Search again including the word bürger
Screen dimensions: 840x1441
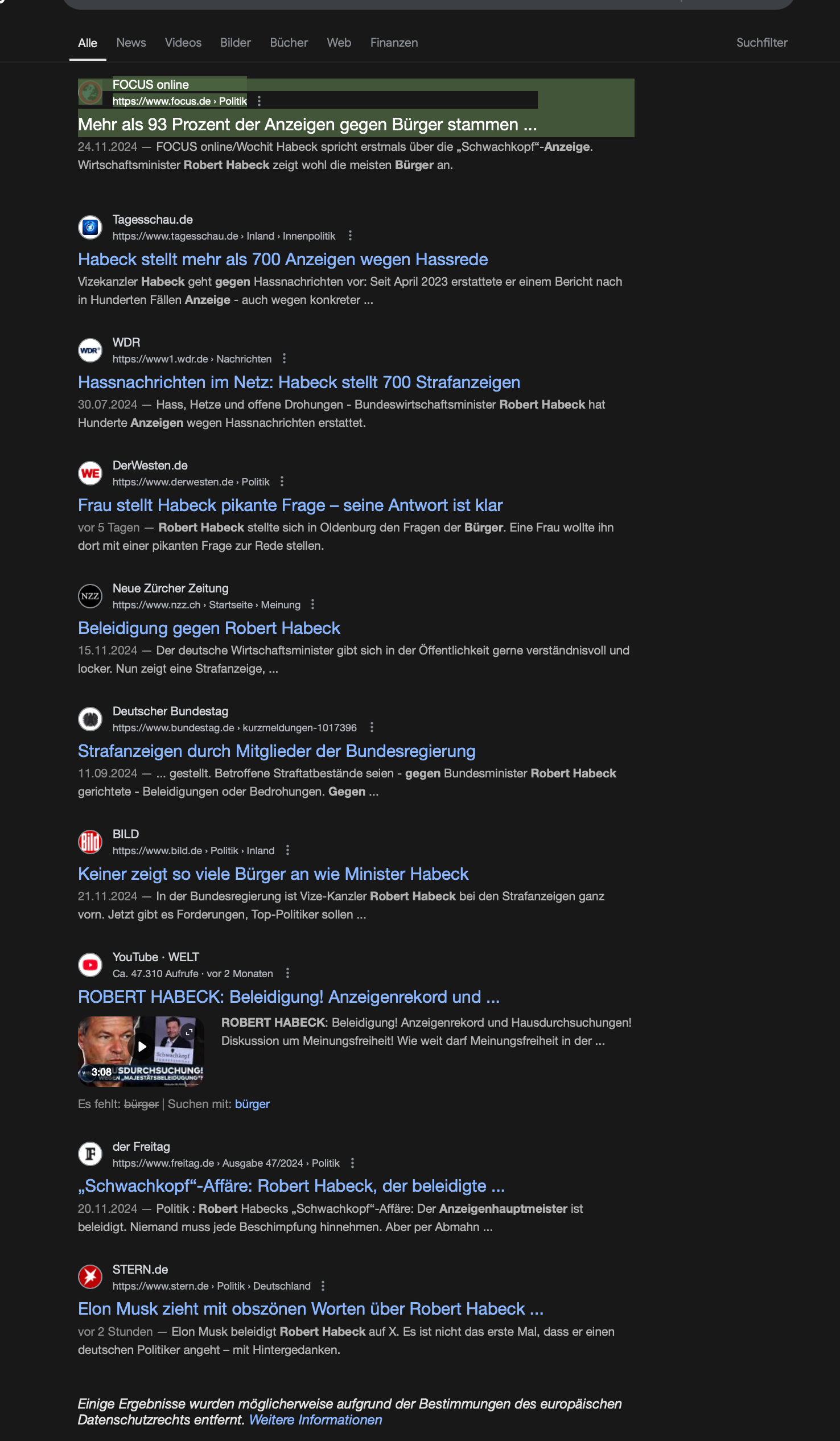(252, 1104)
